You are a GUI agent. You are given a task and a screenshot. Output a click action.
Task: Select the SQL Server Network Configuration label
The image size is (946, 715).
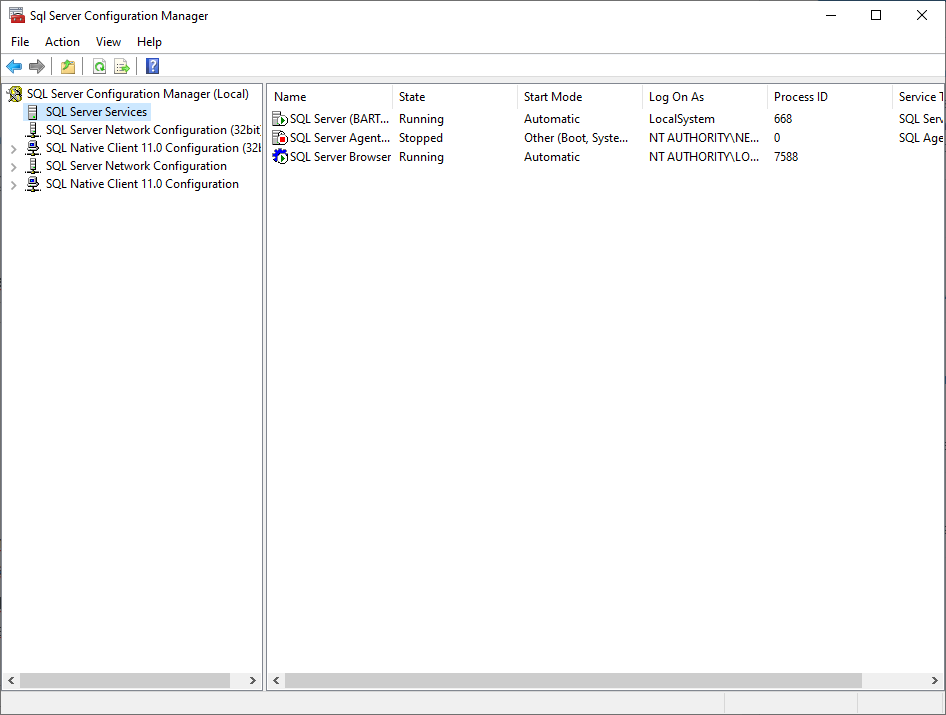pos(136,166)
